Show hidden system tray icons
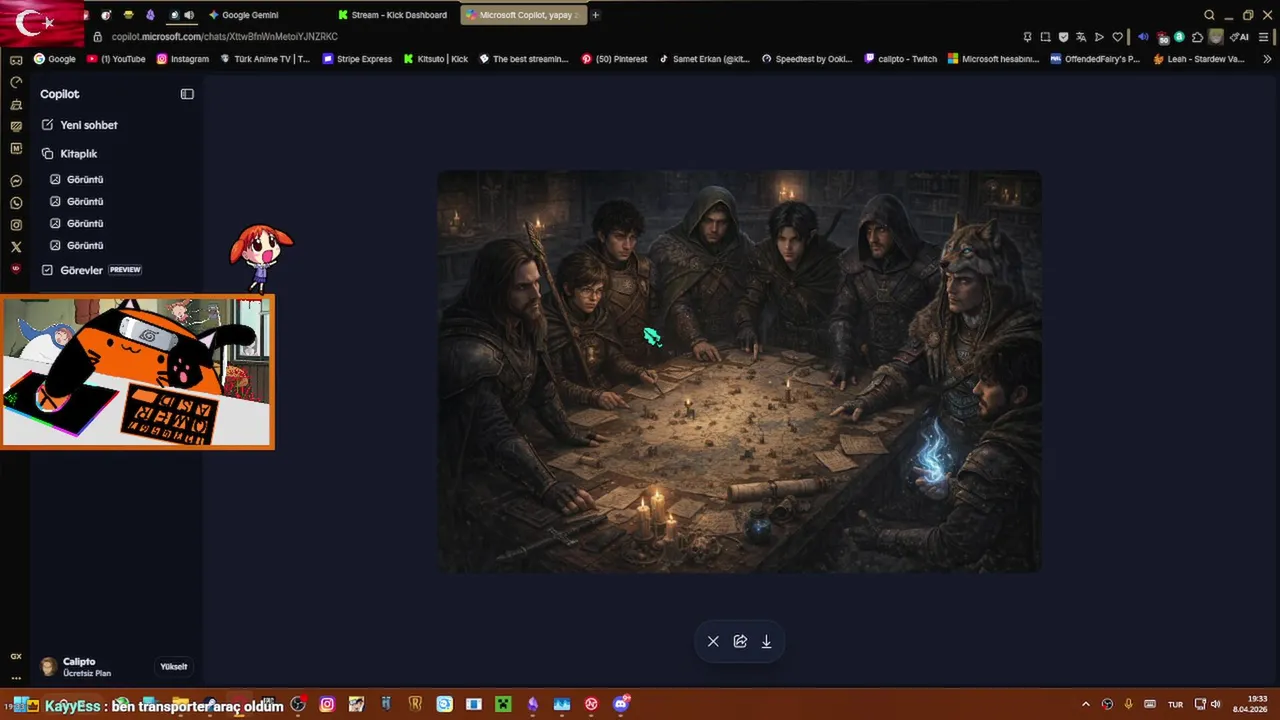1280x720 pixels. coord(1086,704)
